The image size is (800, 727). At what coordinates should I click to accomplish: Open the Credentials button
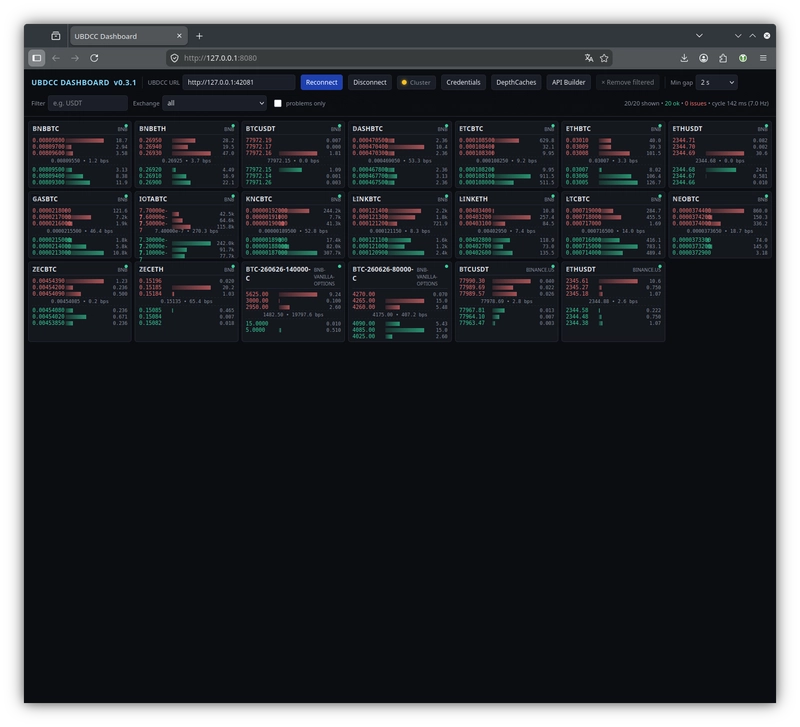pos(463,82)
